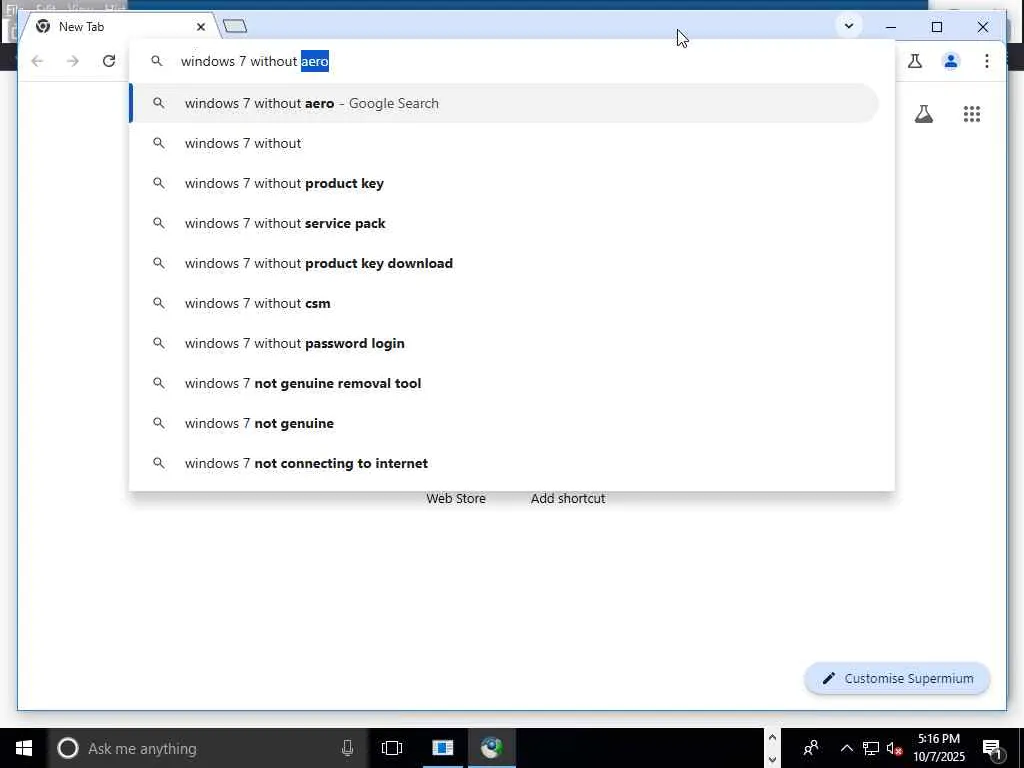Click the Supermium browser taskbar icon
Viewport: 1024px width, 768px height.
(x=492, y=748)
